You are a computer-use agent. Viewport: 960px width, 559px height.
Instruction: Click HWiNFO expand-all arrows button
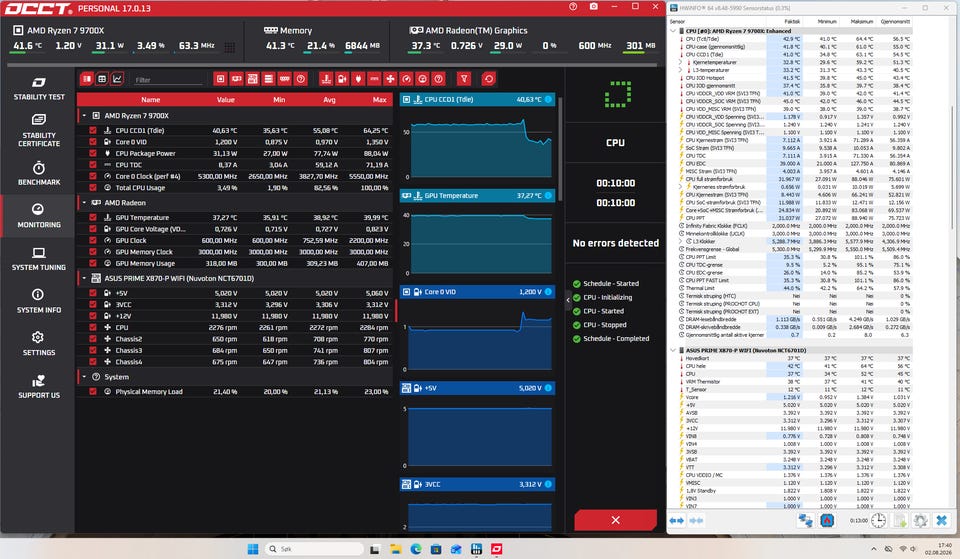pyautogui.click(x=677, y=520)
